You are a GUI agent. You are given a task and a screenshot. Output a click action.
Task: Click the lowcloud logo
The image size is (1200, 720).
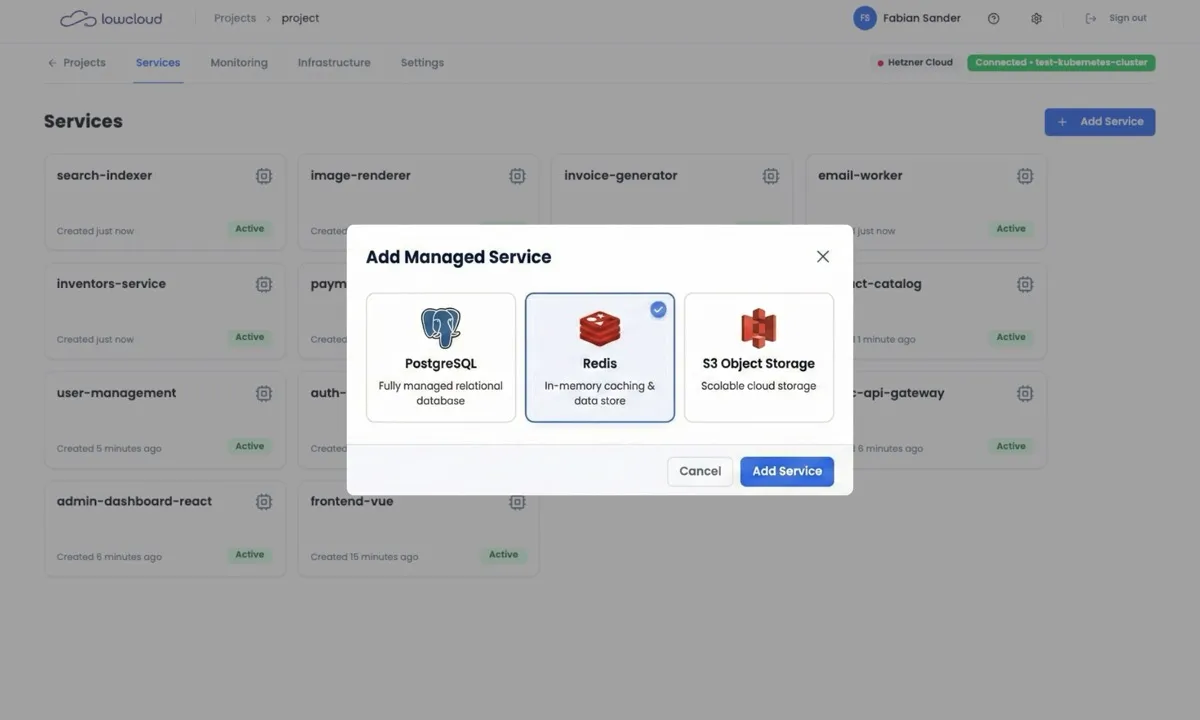click(110, 18)
